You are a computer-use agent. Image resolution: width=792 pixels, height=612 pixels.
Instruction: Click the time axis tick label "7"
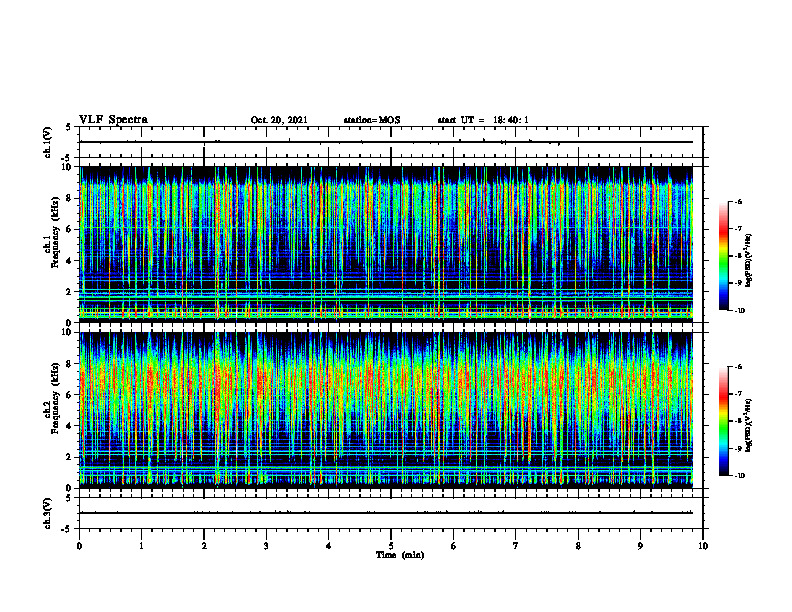[516, 546]
